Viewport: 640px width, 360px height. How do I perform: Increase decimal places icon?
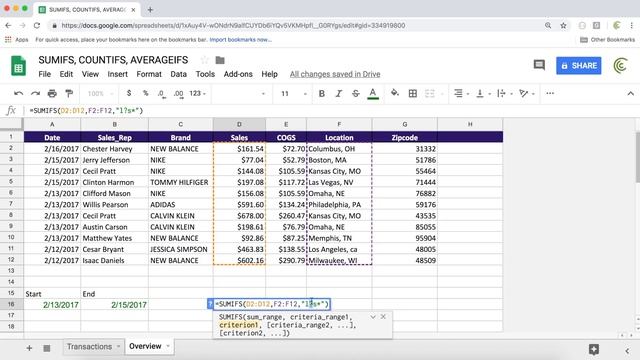point(178,93)
